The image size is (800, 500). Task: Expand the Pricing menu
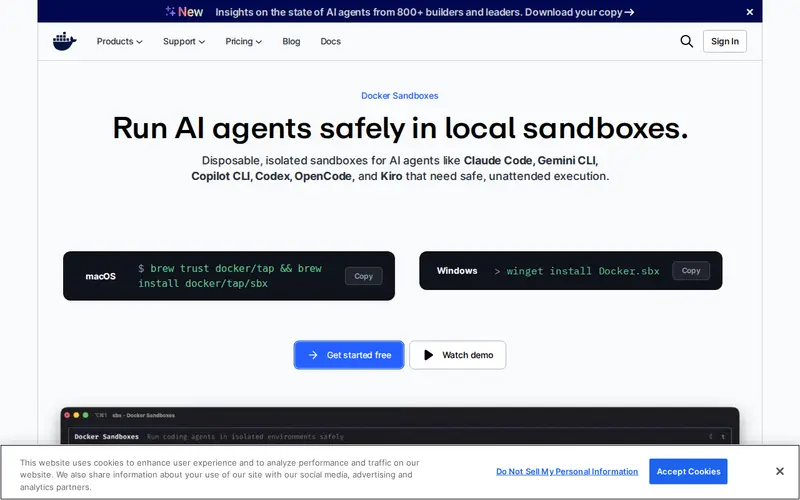click(x=243, y=41)
